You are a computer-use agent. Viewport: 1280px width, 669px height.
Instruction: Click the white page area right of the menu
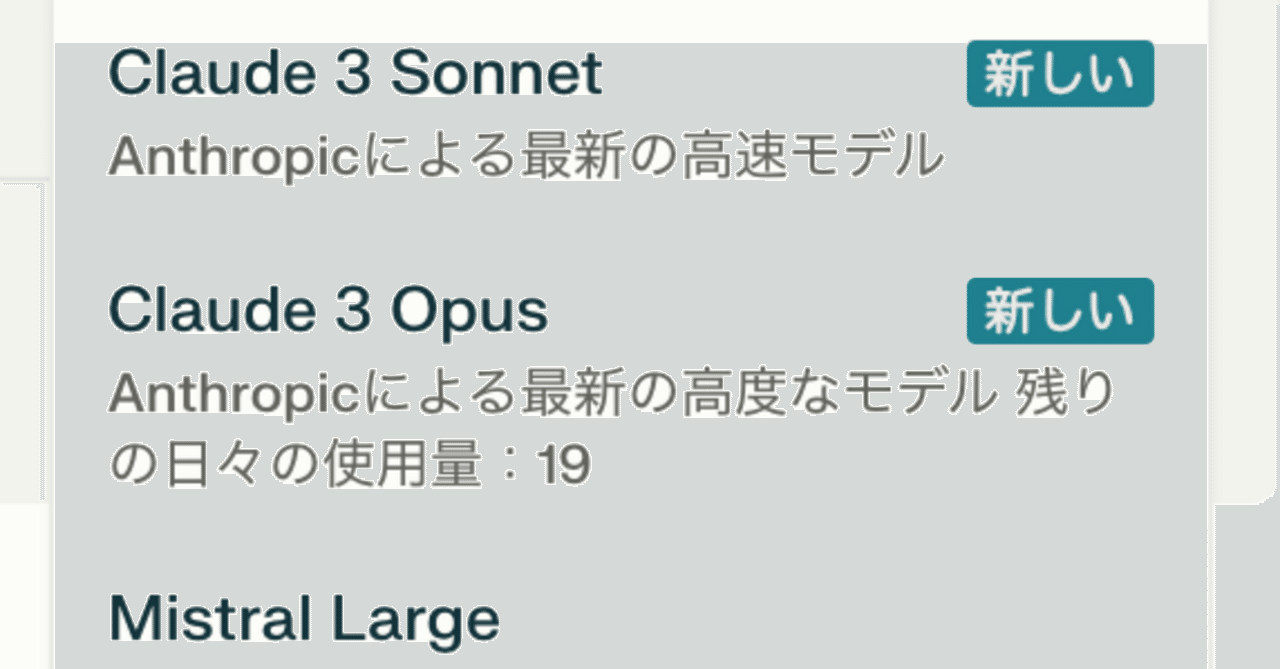pos(1245,590)
